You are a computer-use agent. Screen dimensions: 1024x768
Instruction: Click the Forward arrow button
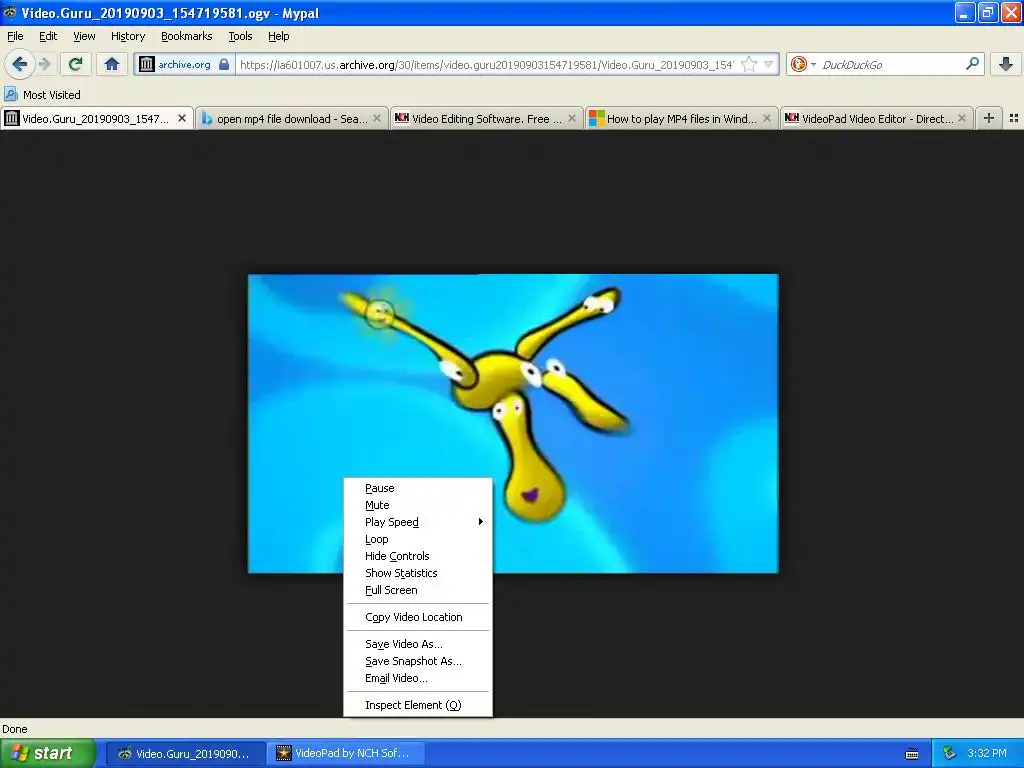pyautogui.click(x=45, y=64)
